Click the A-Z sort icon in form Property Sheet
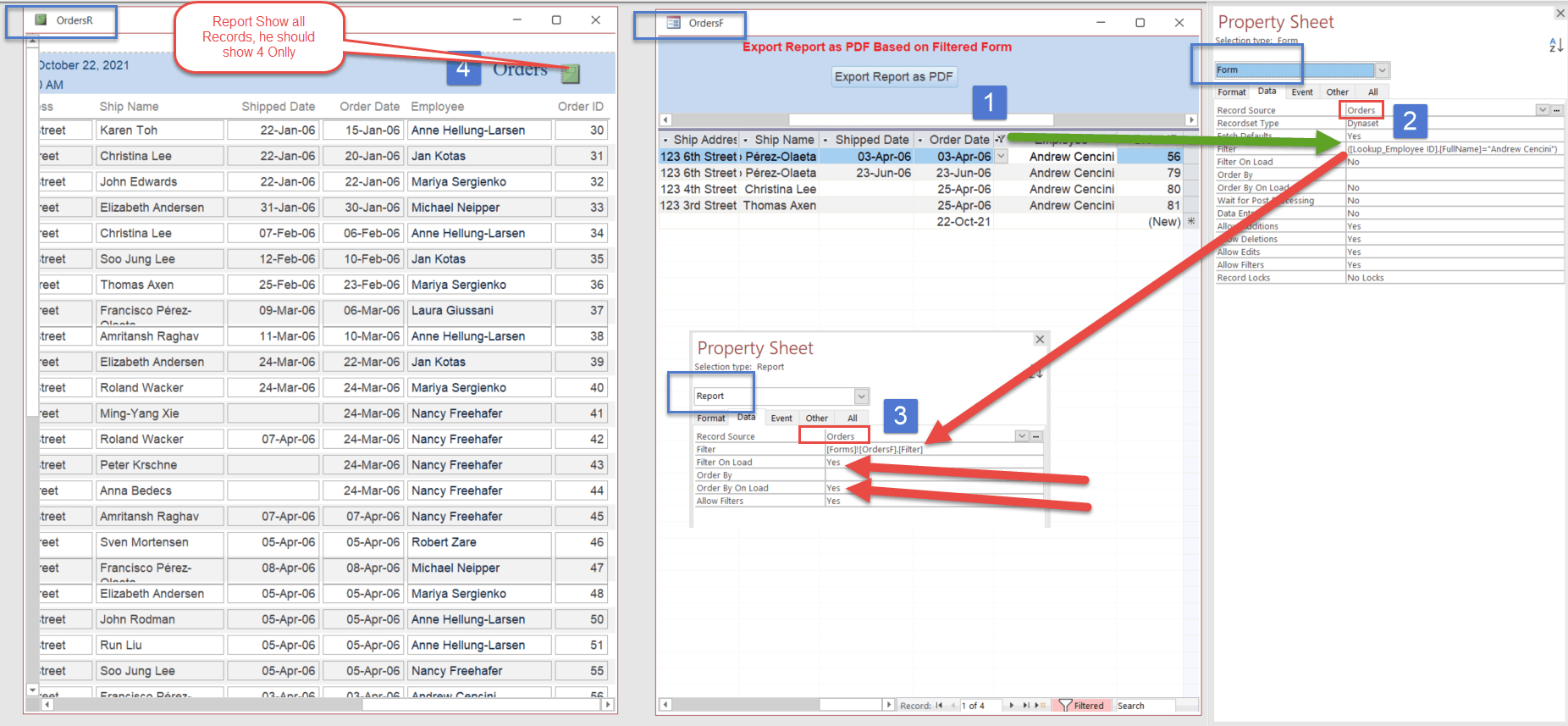The image size is (1568, 726). [1556, 45]
